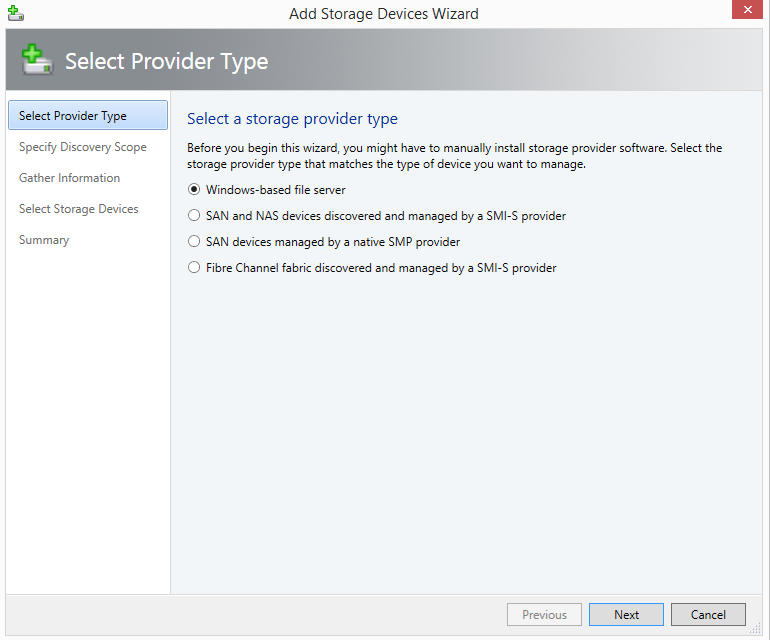The height and width of the screenshot is (640, 770).
Task: Select Fibre Channel fabric SMI-S provider option
Action: point(194,268)
